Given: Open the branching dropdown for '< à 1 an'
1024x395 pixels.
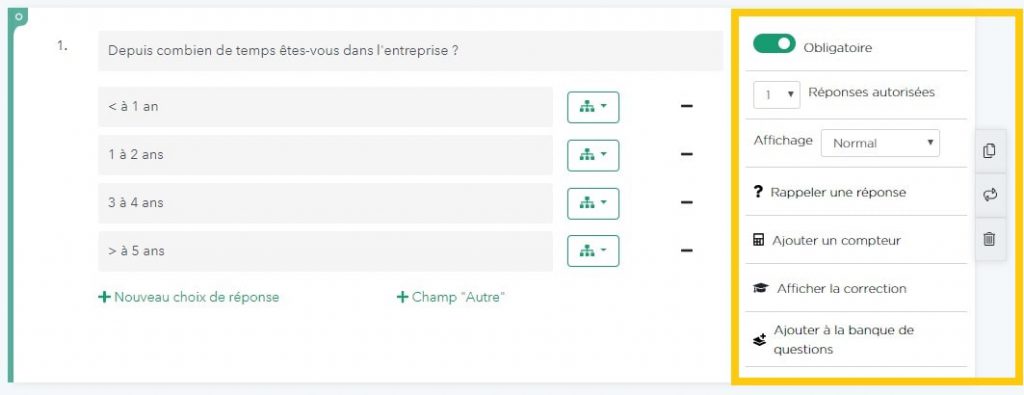Looking at the screenshot, I should pyautogui.click(x=593, y=107).
